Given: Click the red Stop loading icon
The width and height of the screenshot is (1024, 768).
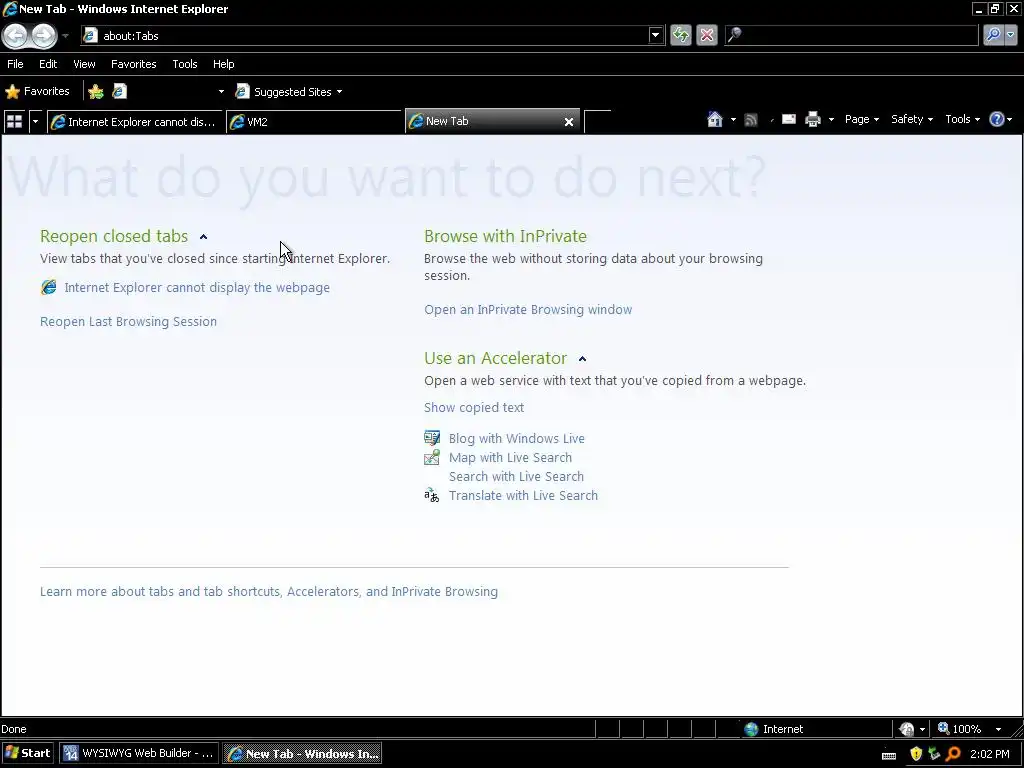Looking at the screenshot, I should point(707,35).
